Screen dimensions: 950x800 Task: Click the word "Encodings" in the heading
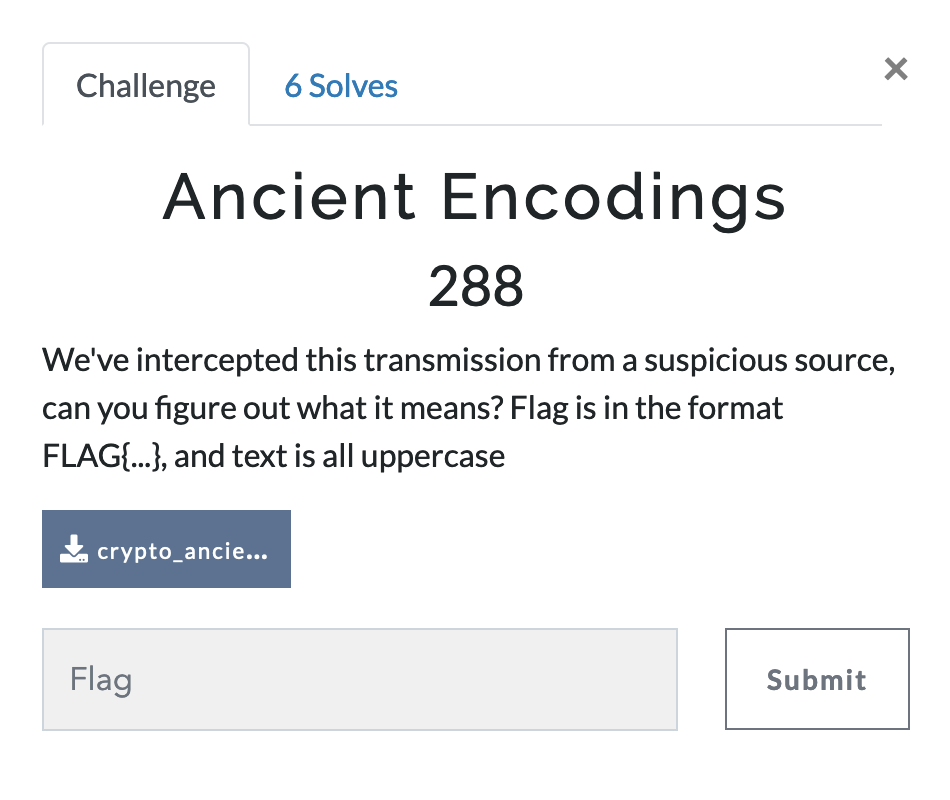tap(614, 197)
